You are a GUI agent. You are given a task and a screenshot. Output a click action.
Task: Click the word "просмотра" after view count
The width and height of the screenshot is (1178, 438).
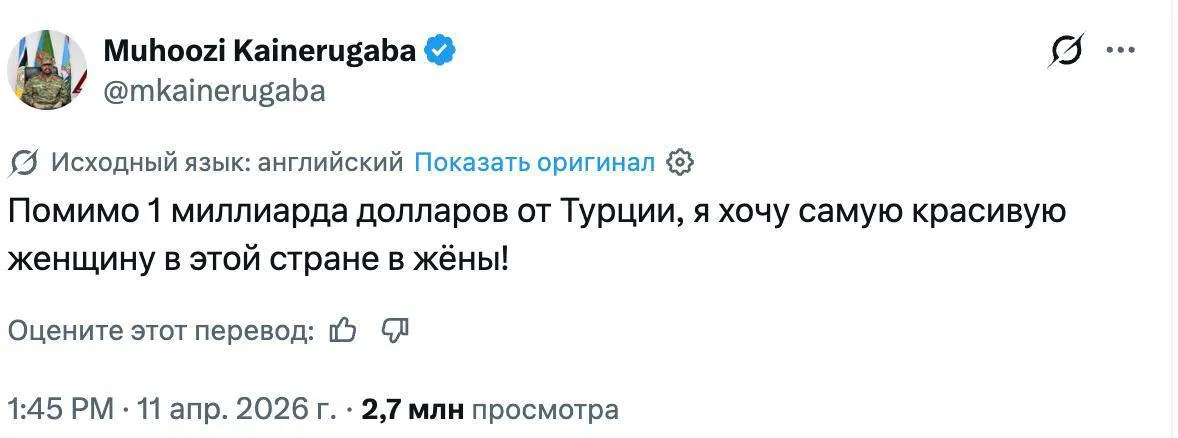coord(544,409)
